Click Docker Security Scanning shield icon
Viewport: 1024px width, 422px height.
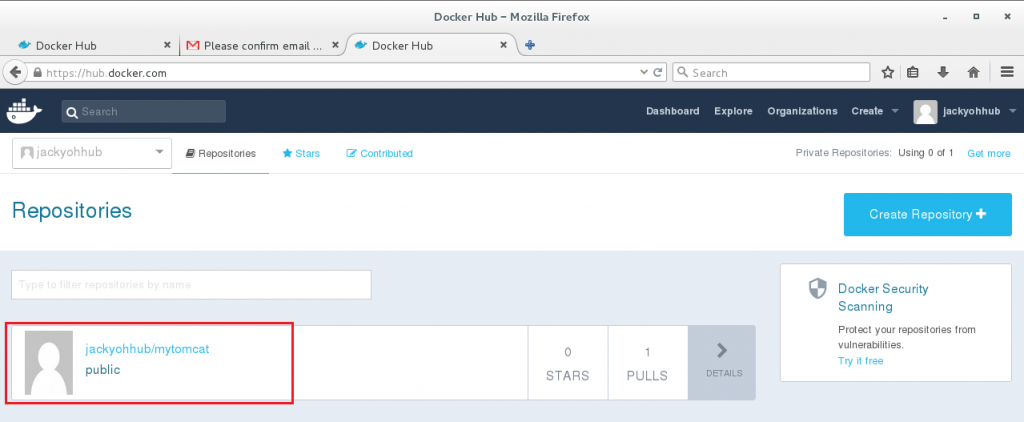click(817, 289)
